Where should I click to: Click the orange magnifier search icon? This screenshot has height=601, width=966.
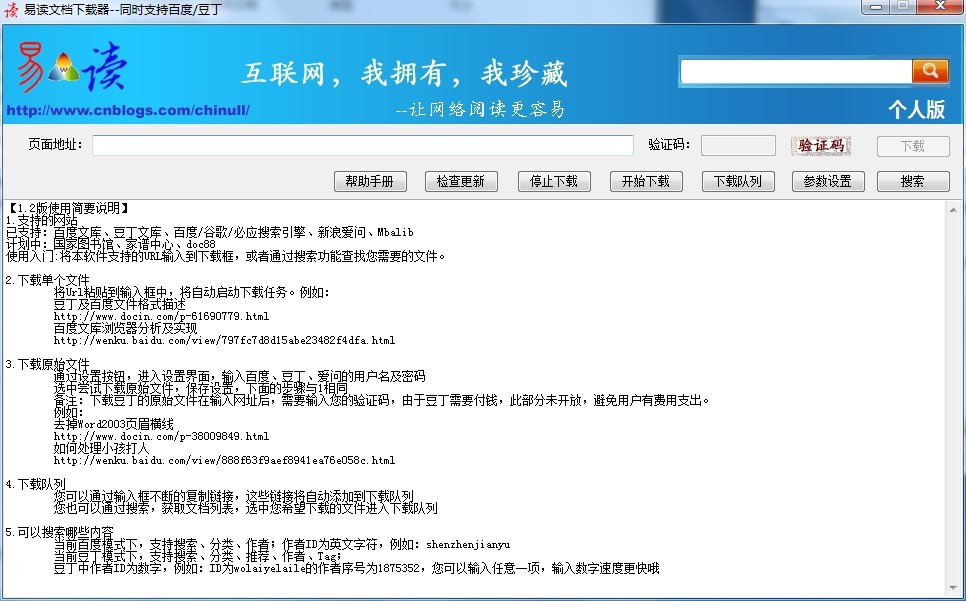tap(929, 71)
